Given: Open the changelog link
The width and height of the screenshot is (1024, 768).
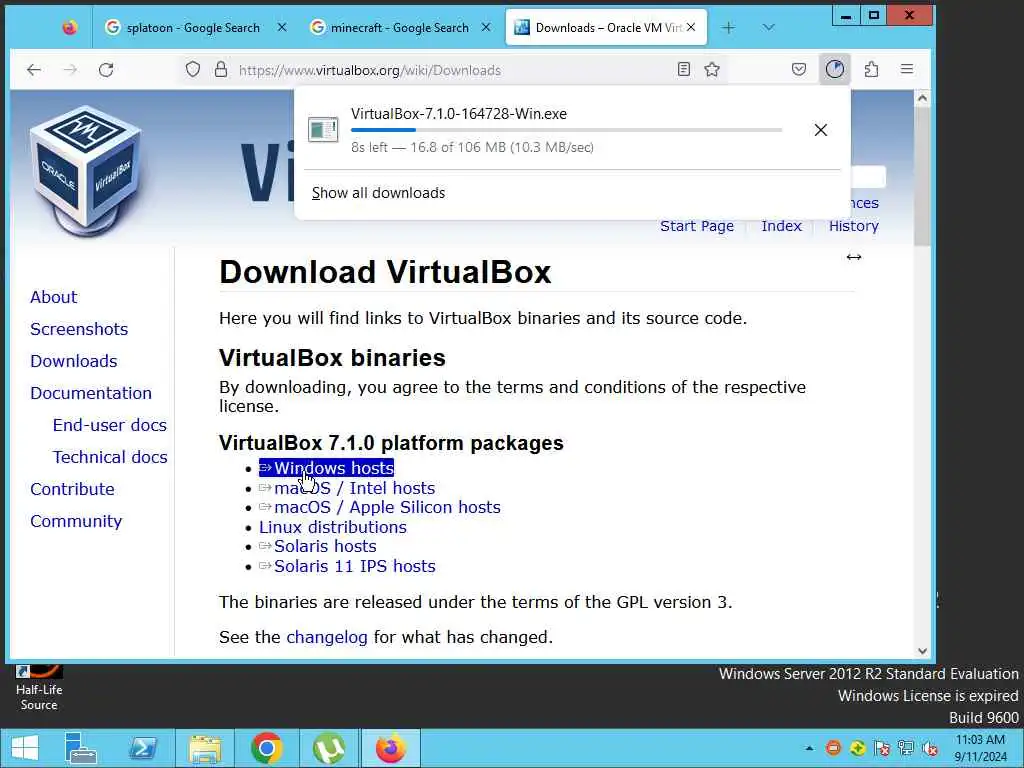Looking at the screenshot, I should point(327,637).
